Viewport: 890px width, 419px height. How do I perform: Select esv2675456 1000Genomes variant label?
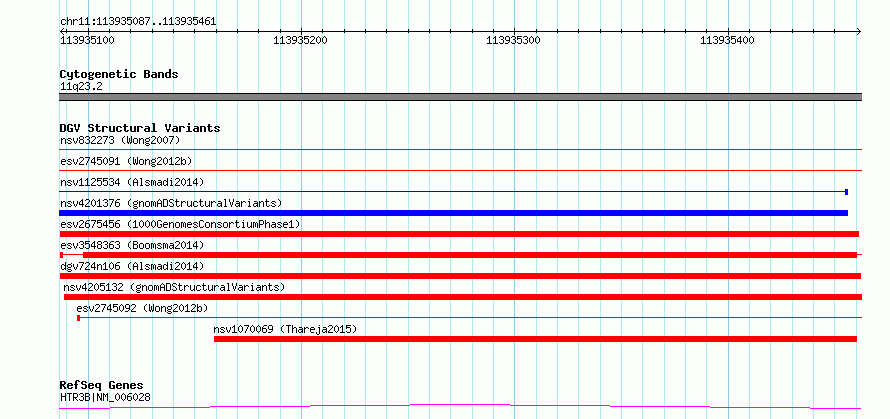point(180,224)
